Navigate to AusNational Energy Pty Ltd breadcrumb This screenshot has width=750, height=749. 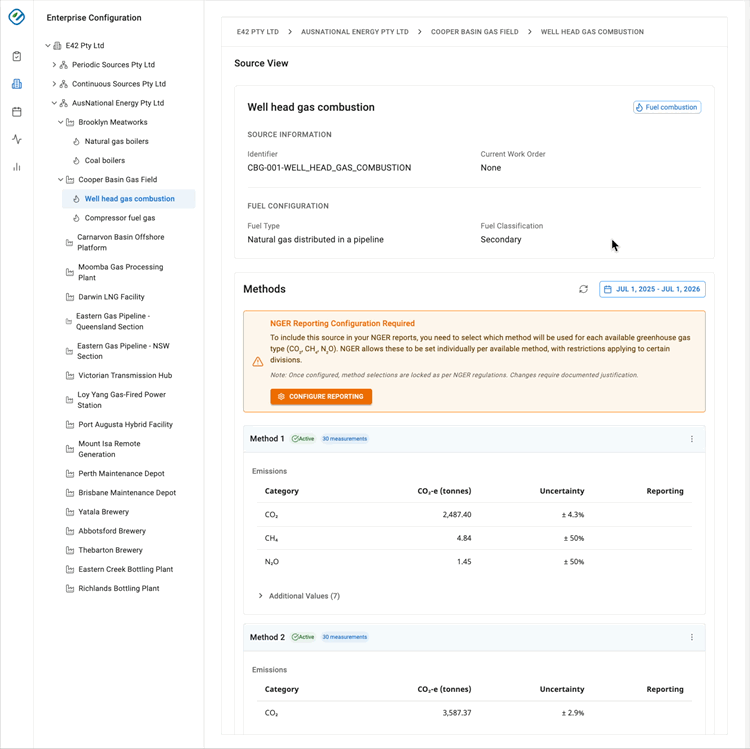(x=354, y=32)
